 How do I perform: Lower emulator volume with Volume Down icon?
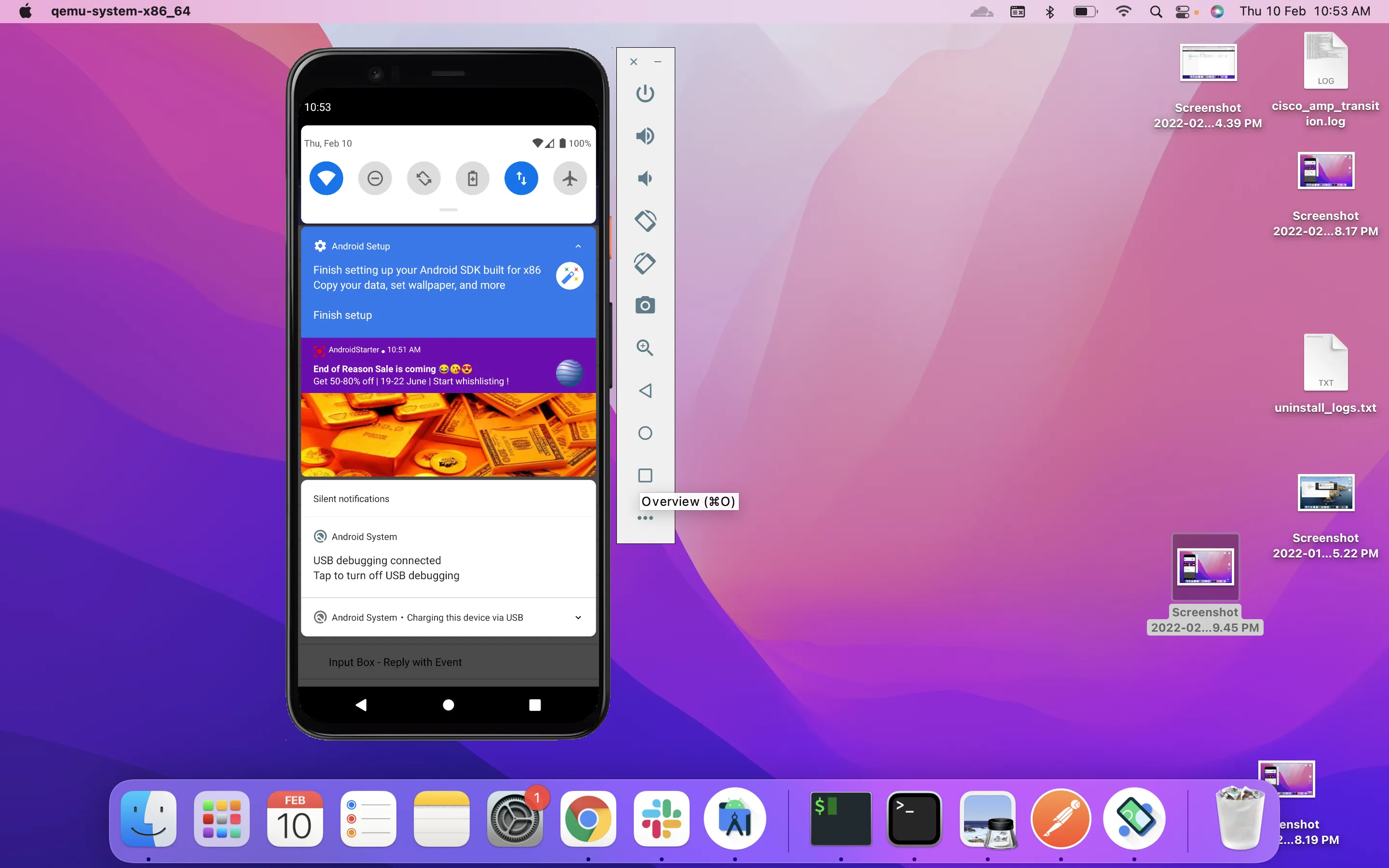[645, 178]
